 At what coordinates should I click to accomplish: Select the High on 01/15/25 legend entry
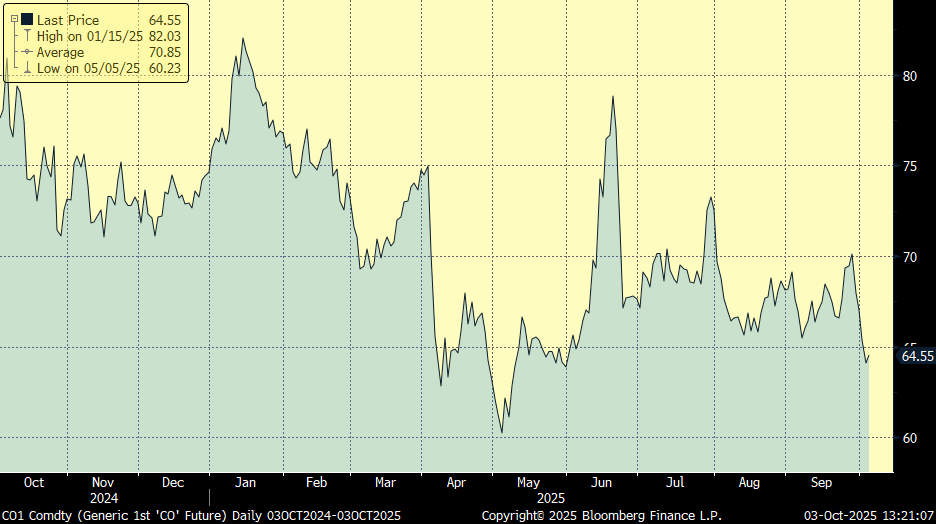[x=90, y=36]
